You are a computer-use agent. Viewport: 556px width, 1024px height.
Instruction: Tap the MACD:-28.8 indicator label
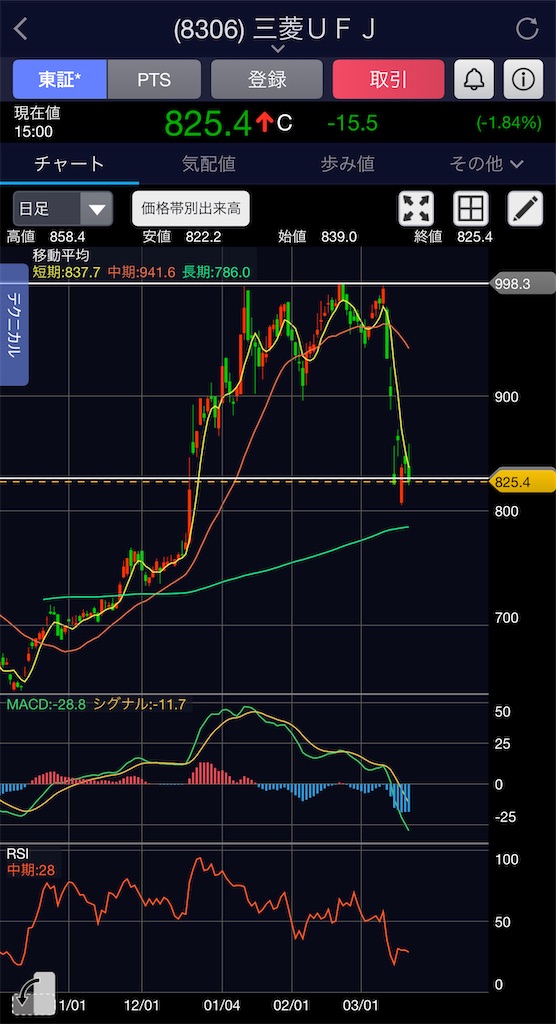(46, 704)
